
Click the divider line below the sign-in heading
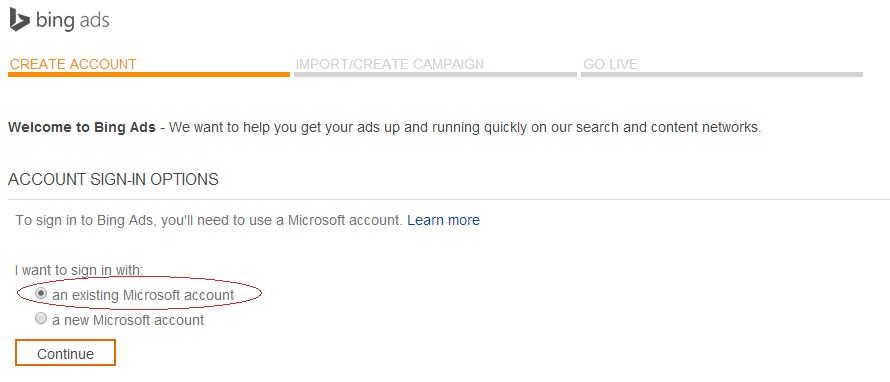(449, 199)
